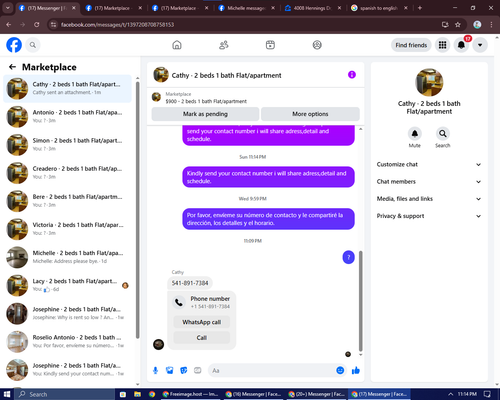Open the Groups icon in top navigation
This screenshot has height=400, width=500.
(x=317, y=45)
